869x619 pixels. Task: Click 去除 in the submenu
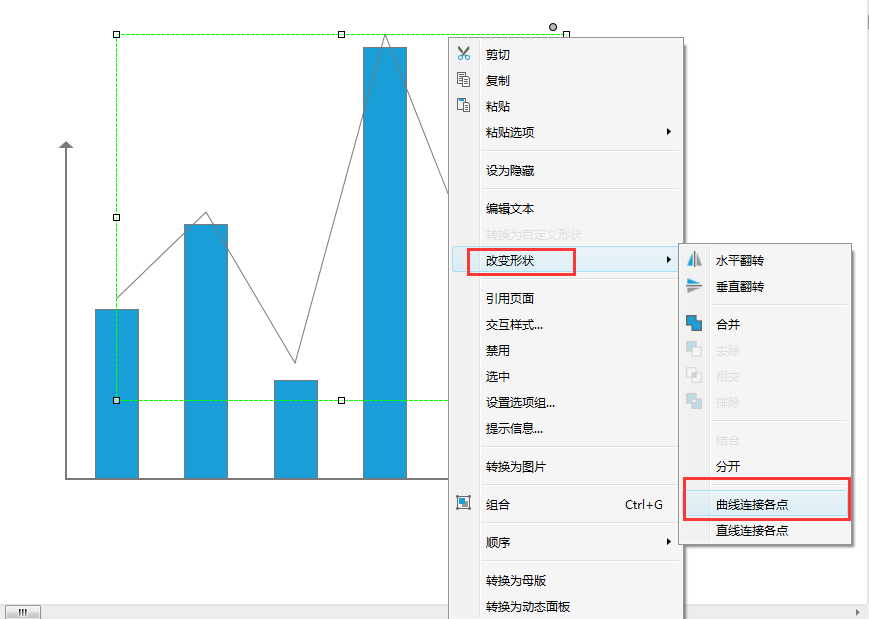point(765,350)
